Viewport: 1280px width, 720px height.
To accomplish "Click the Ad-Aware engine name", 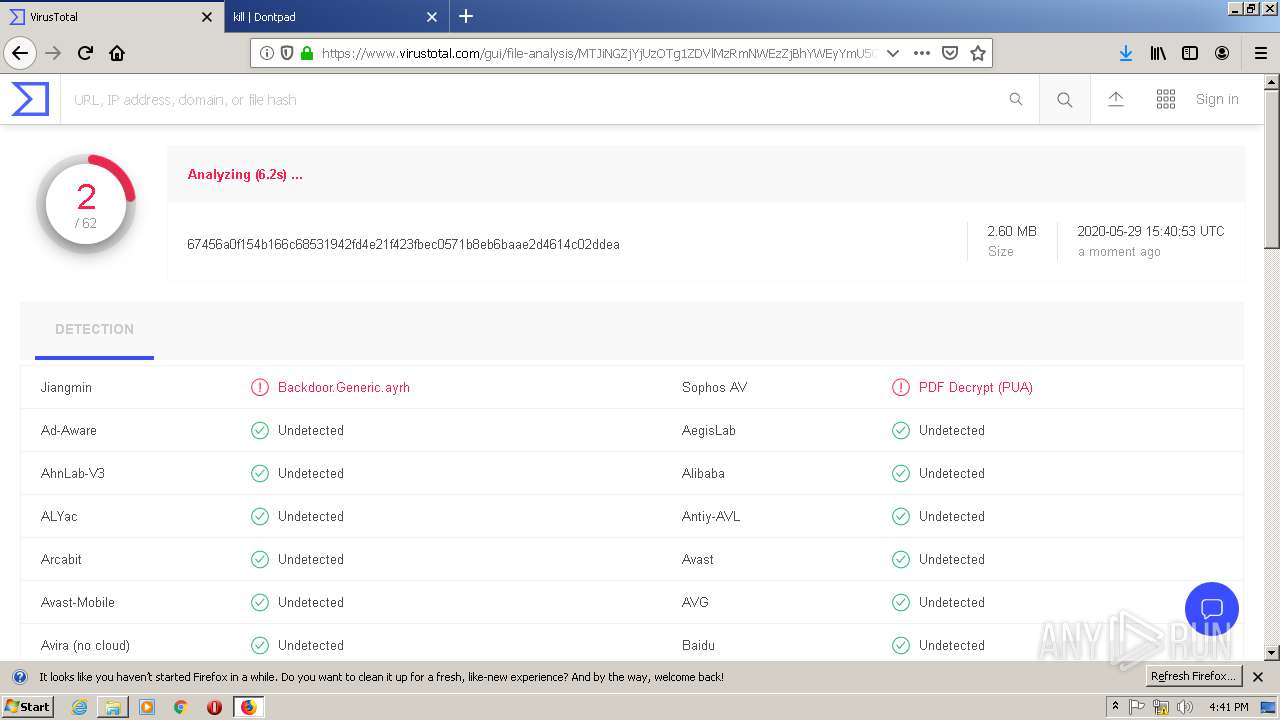I will [x=69, y=430].
